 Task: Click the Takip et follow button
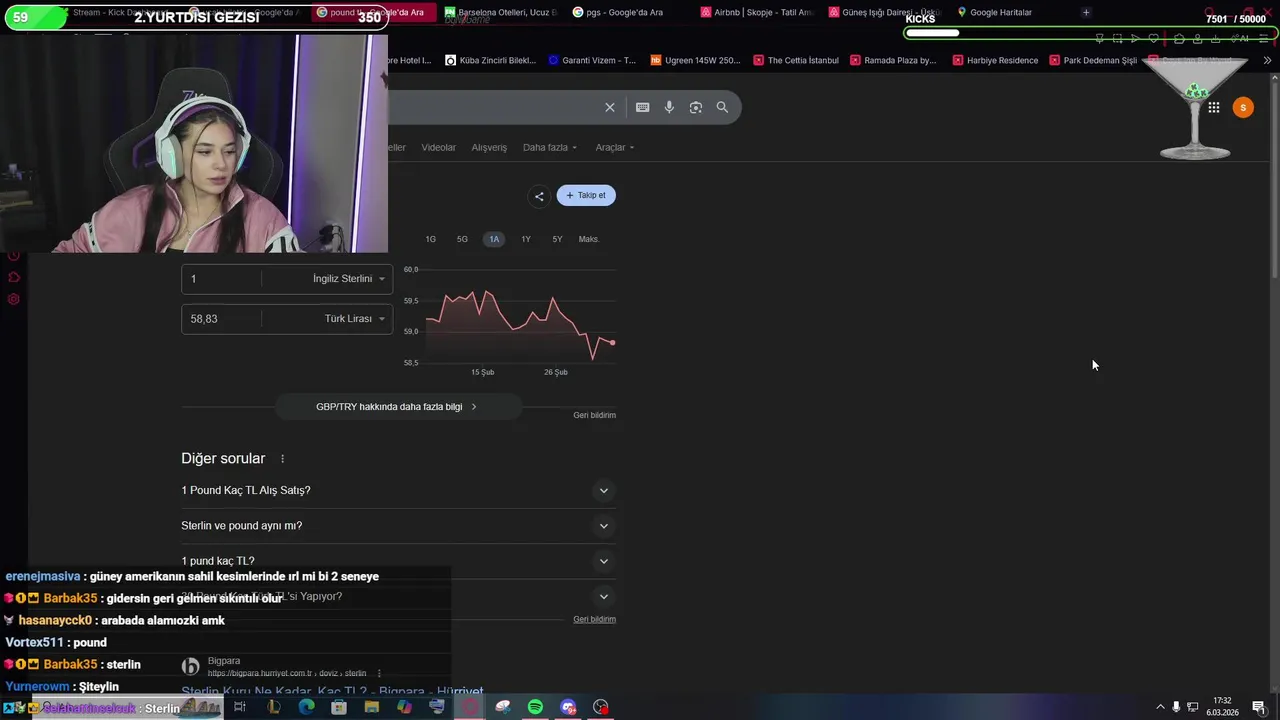[x=586, y=196]
